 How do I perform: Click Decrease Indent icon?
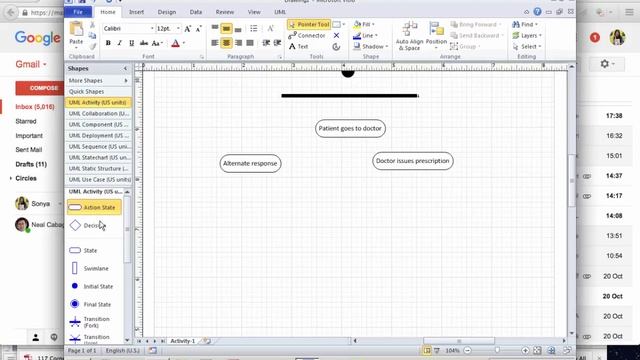(266, 43)
